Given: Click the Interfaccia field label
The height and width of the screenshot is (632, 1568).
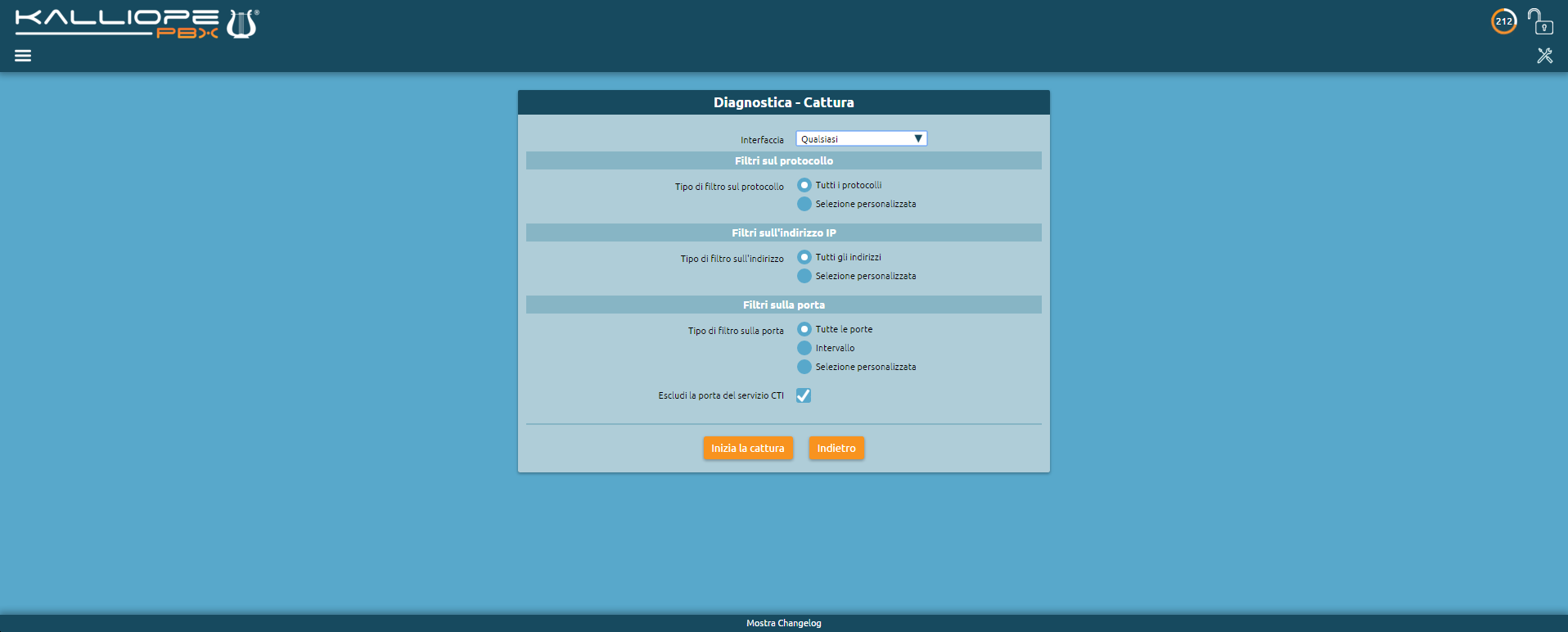Looking at the screenshot, I should pyautogui.click(x=762, y=140).
